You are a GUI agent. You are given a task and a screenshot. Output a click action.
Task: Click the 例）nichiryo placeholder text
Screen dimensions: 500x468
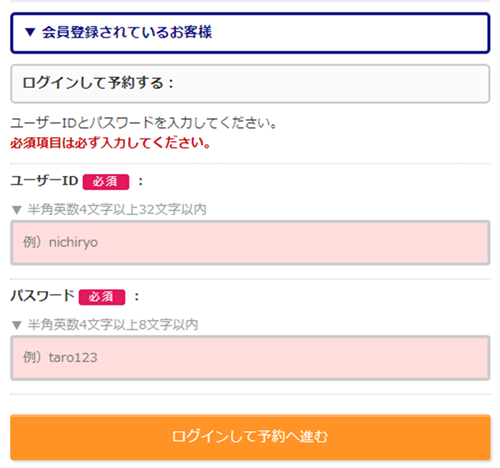(x=61, y=242)
